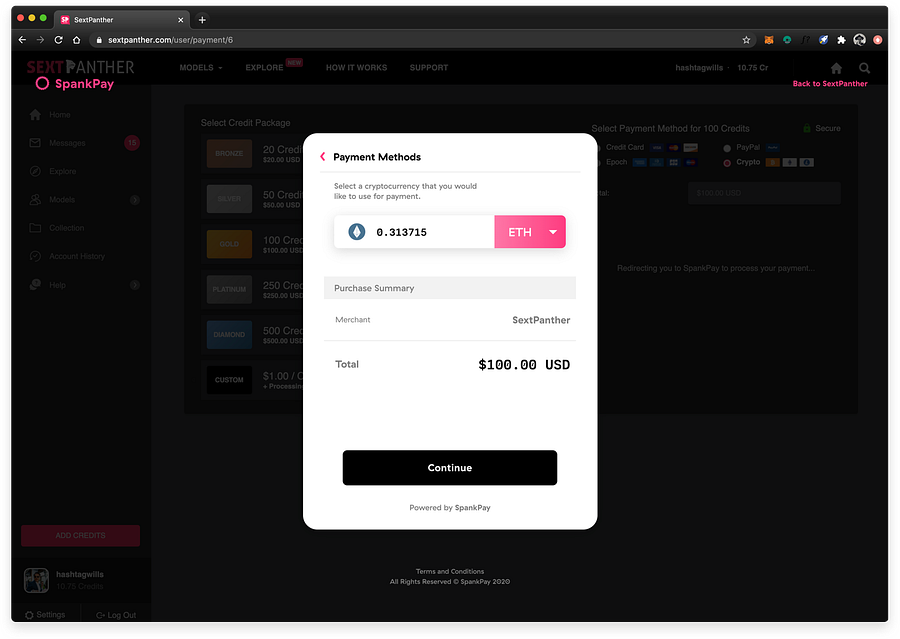Click the rocket extension icon
900x639 pixels.
(823, 40)
